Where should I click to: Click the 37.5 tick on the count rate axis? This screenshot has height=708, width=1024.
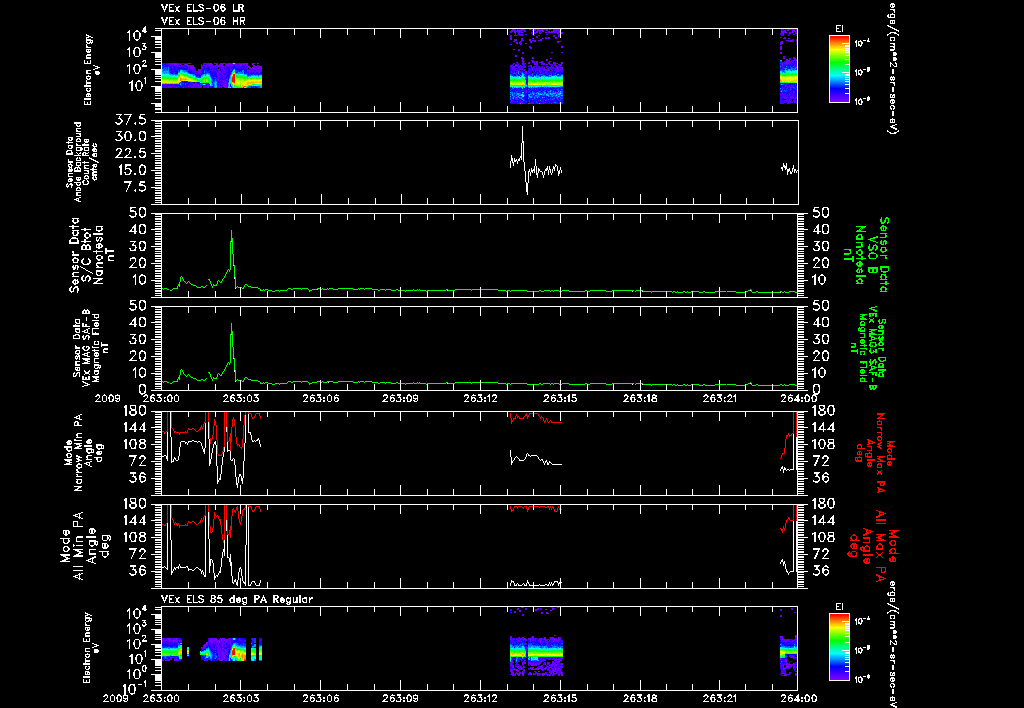[x=131, y=120]
